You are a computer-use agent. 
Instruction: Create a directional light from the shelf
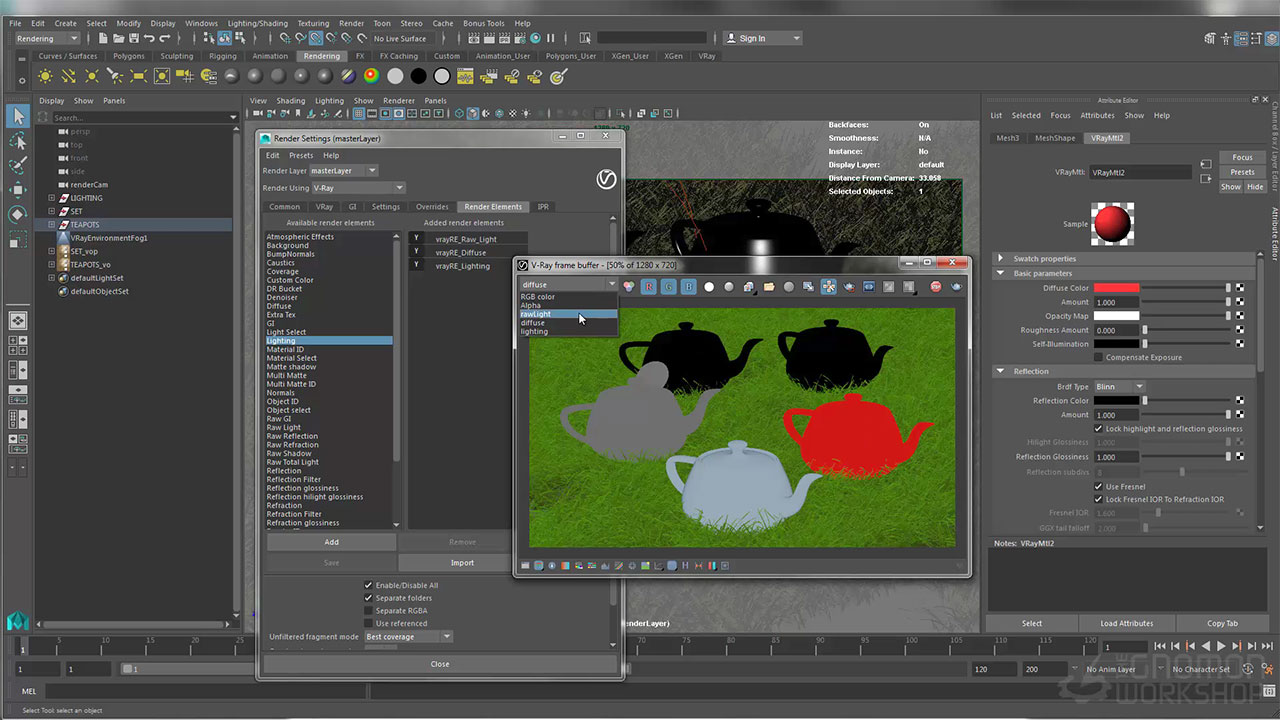coord(69,76)
